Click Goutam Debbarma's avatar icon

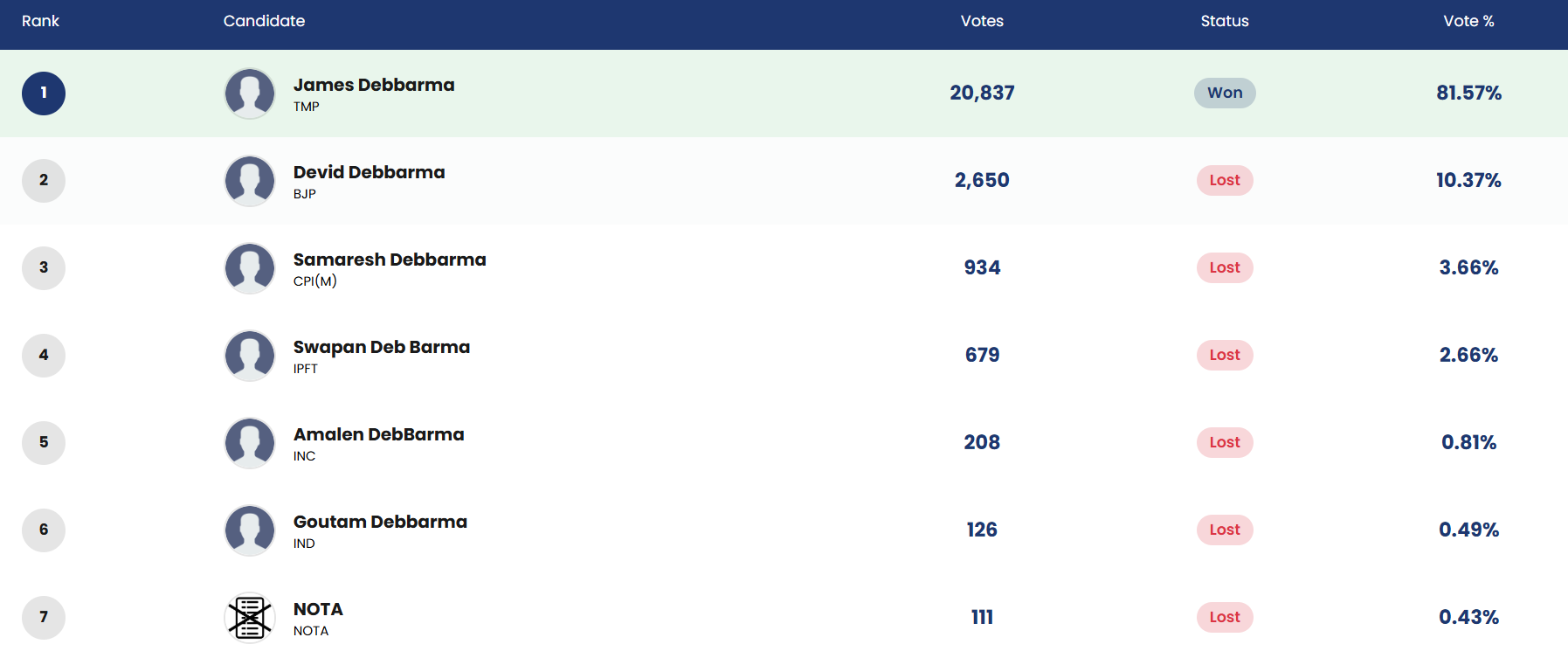point(250,530)
